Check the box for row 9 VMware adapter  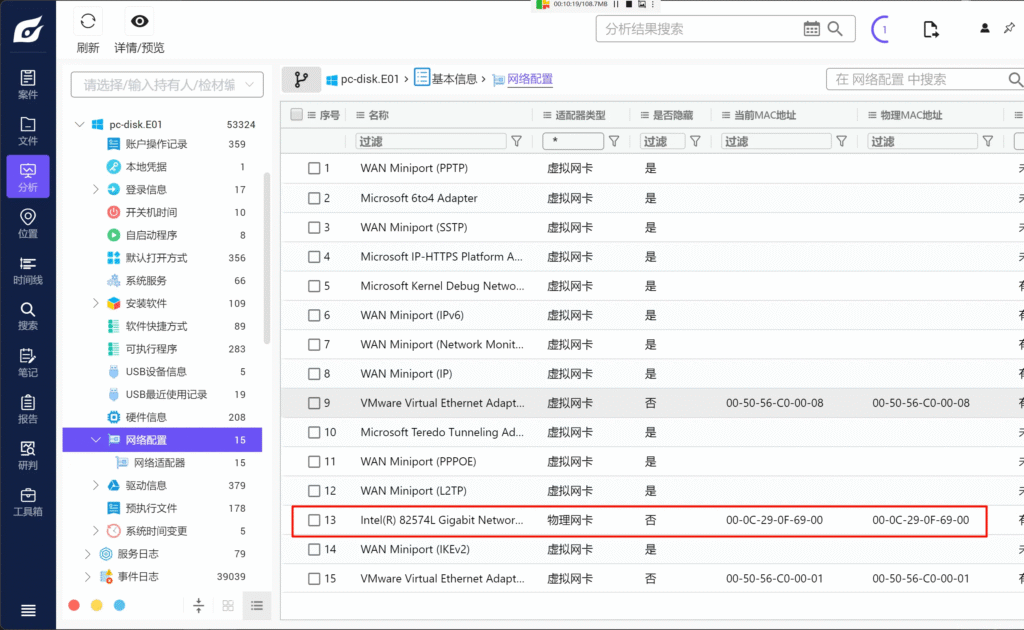tap(314, 403)
